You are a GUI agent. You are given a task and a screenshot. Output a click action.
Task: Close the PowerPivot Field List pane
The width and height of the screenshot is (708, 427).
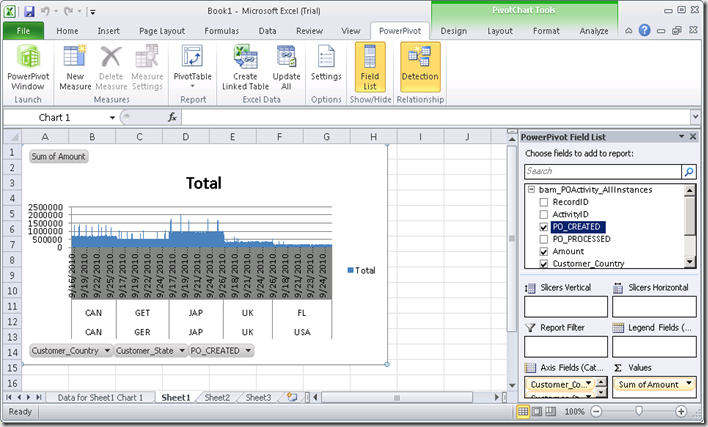(693, 136)
